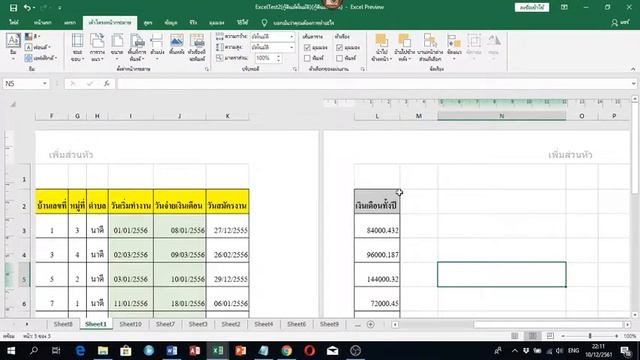640x360 pixels.
Task: Open theme Effects menu
Action: (x=40, y=58)
